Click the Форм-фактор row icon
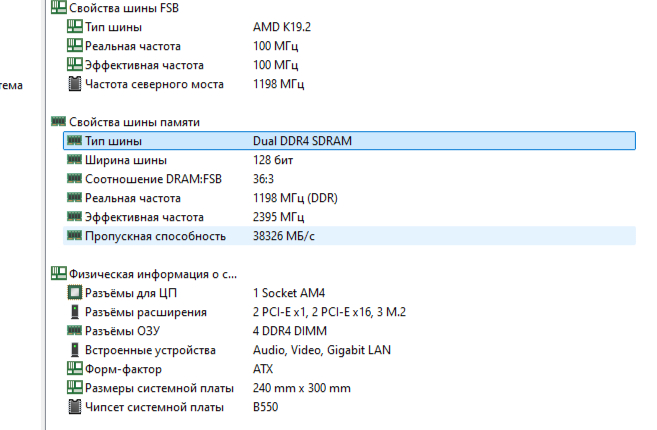657x430 pixels. coord(74,369)
